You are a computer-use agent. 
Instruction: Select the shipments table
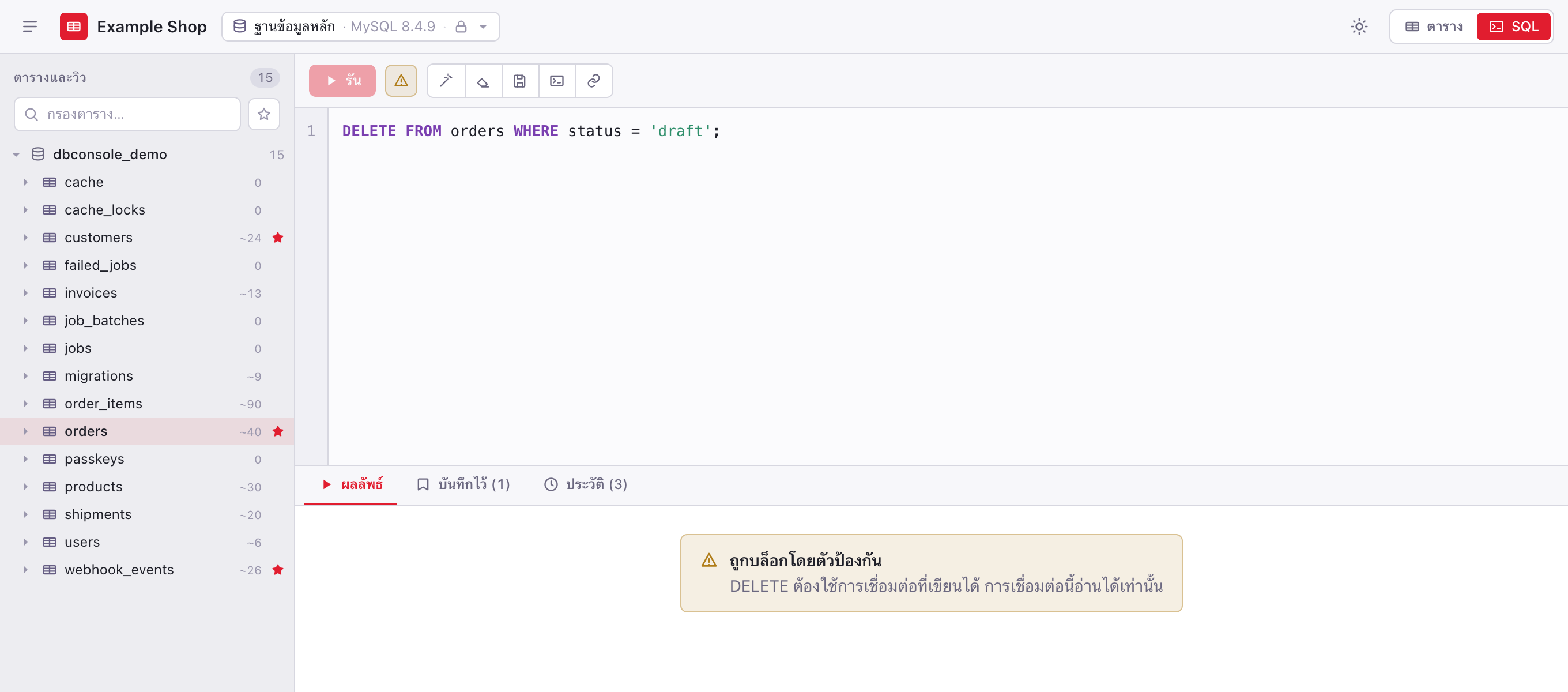(148, 515)
